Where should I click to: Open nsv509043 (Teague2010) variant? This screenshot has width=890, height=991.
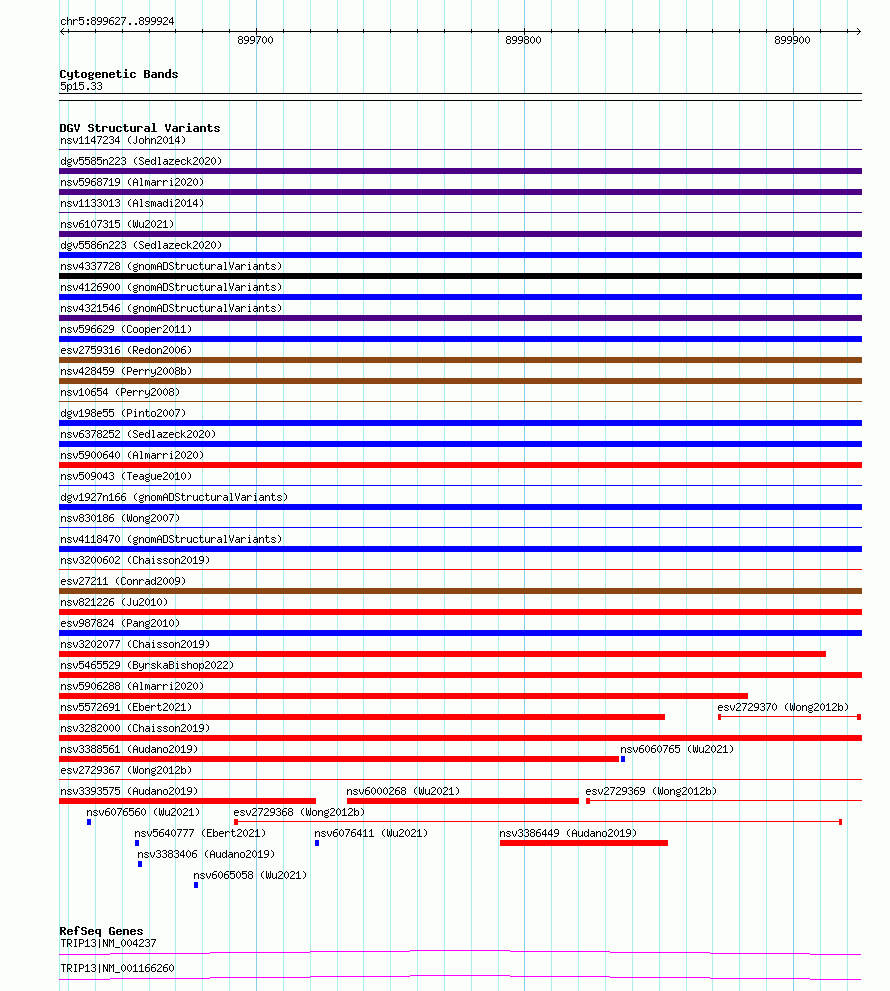click(126, 476)
